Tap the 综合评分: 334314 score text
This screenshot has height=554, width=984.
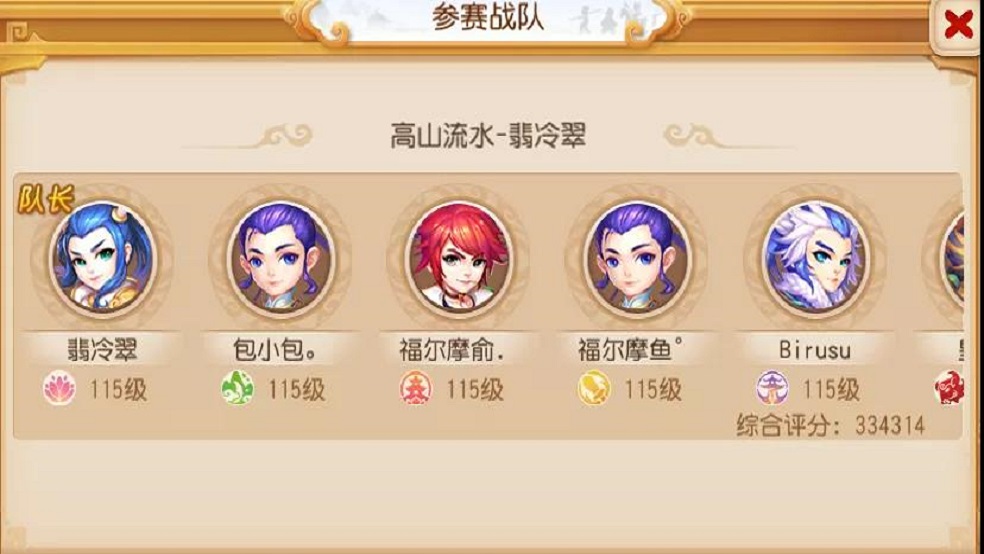[x=830, y=425]
